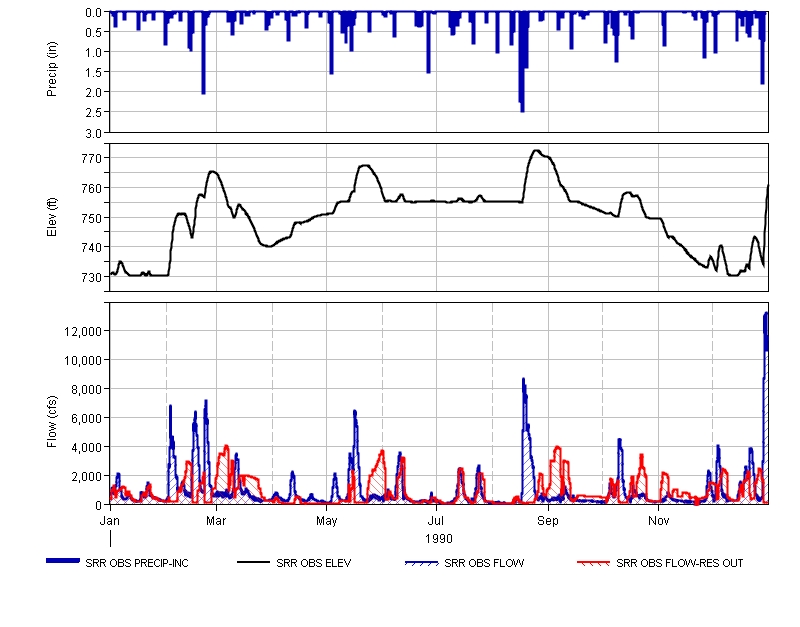Click the Sep month label on time axis
Viewport: 800px width, 627px height.
pyautogui.click(x=548, y=521)
